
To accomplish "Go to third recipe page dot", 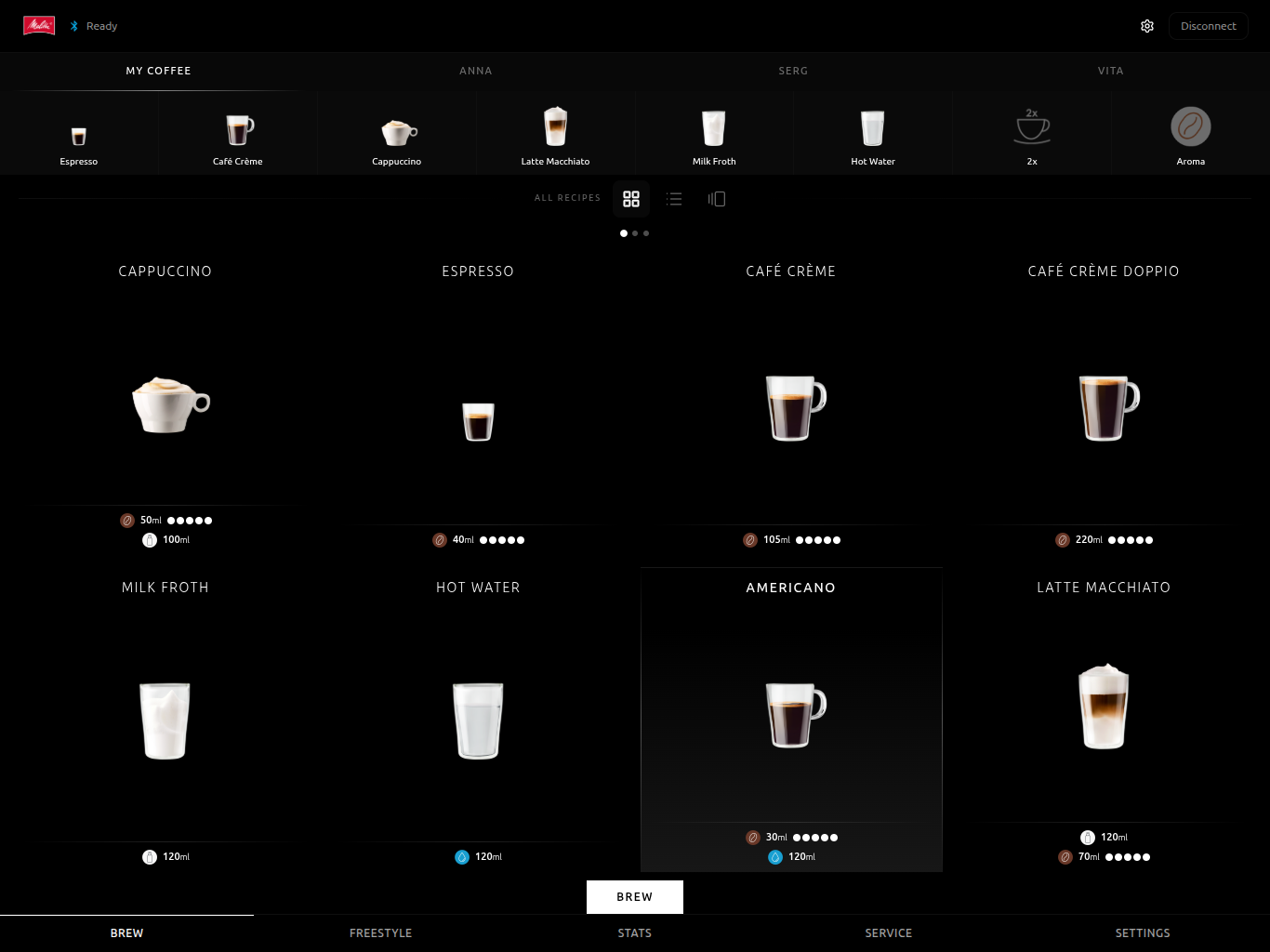I will click(x=646, y=233).
